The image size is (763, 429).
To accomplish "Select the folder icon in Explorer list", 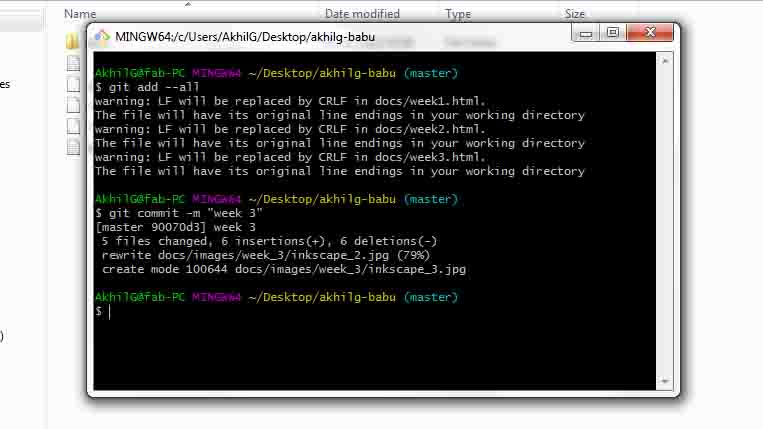I will tap(73, 40).
